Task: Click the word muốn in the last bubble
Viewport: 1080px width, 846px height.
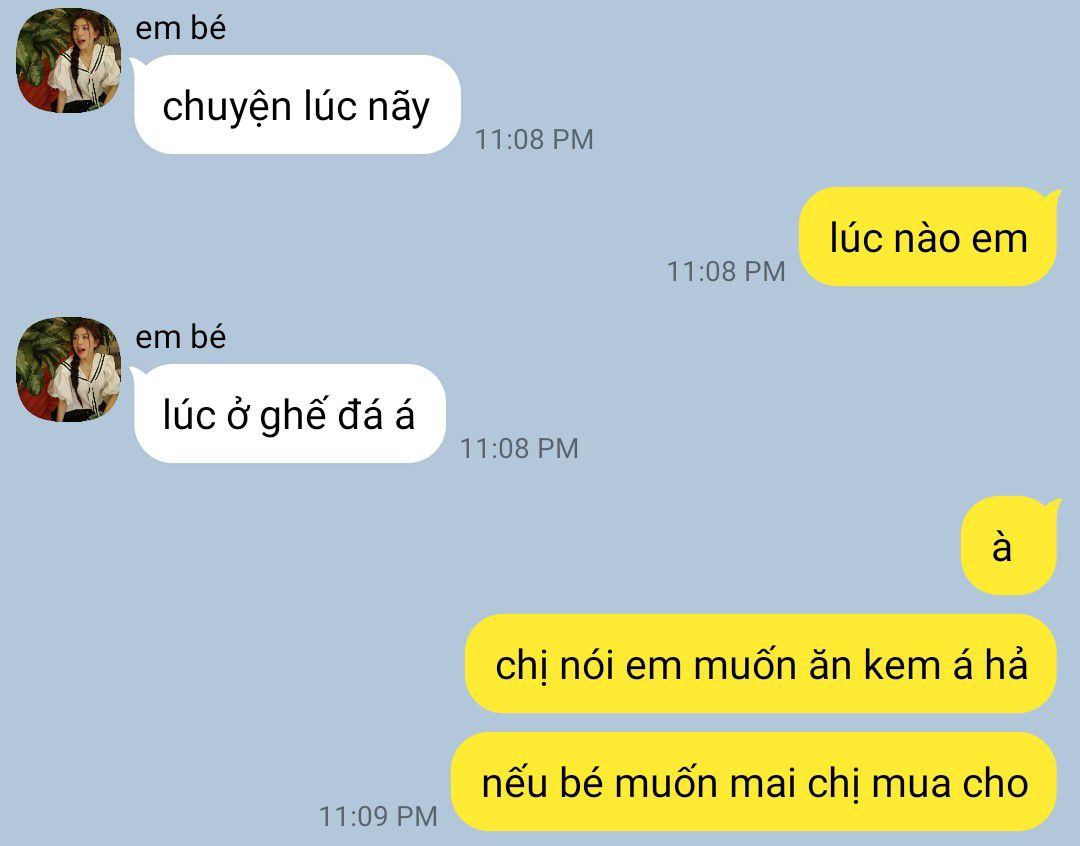Action: point(665,783)
